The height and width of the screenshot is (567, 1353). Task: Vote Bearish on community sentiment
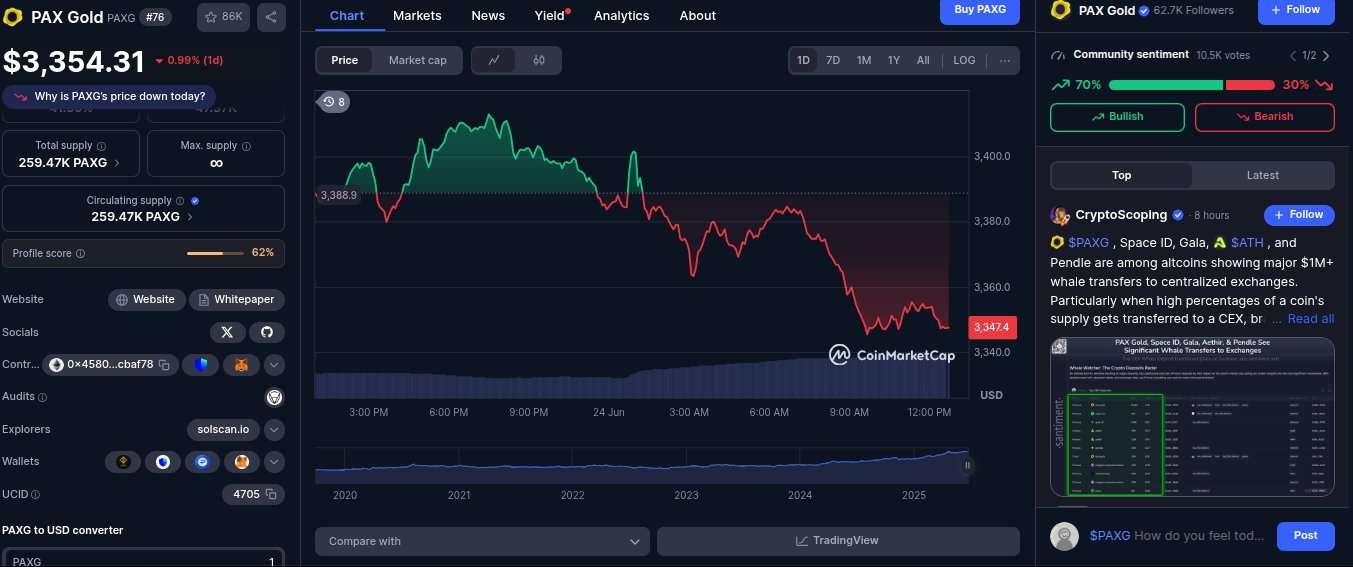point(1265,117)
